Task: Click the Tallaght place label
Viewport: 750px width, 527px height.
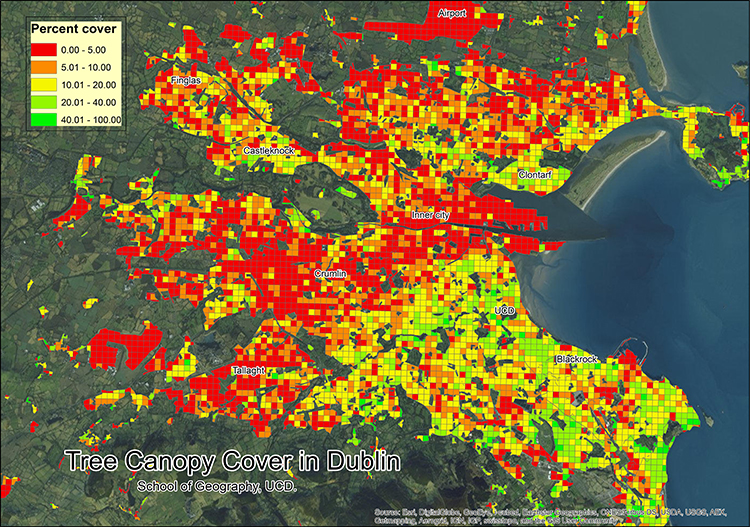Action: [x=249, y=370]
